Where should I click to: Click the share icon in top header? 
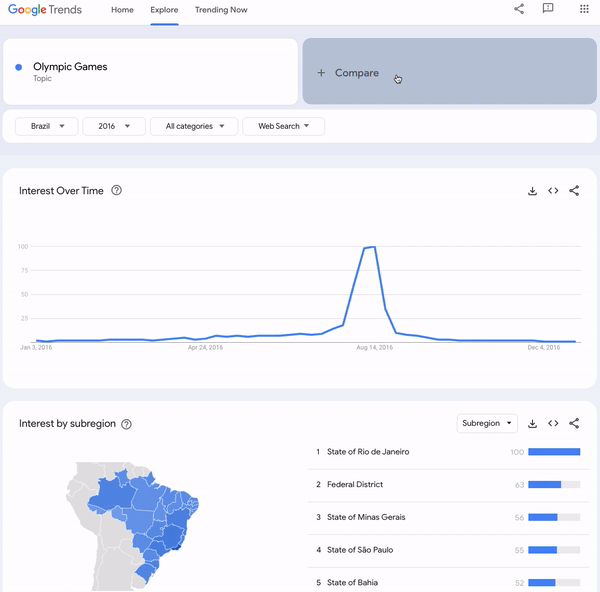[x=519, y=9]
